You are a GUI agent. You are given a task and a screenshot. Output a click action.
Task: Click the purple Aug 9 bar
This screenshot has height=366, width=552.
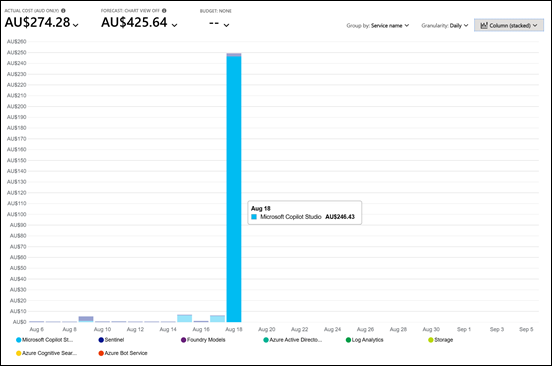[x=86, y=318]
